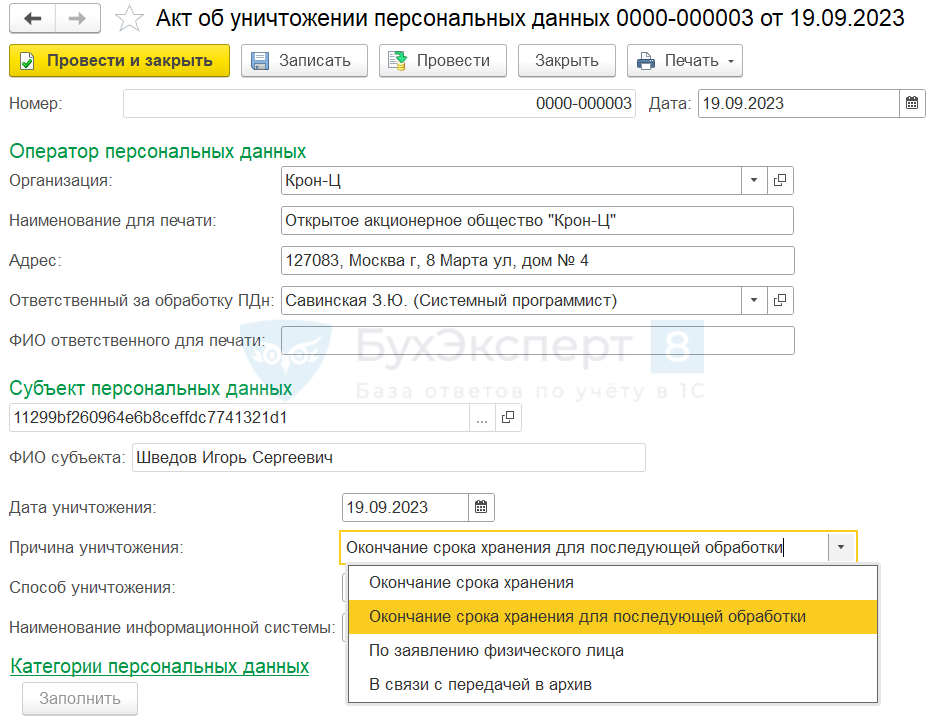Go back with the left arrow button
Screen dimensions: 945x722
[x=33, y=19]
